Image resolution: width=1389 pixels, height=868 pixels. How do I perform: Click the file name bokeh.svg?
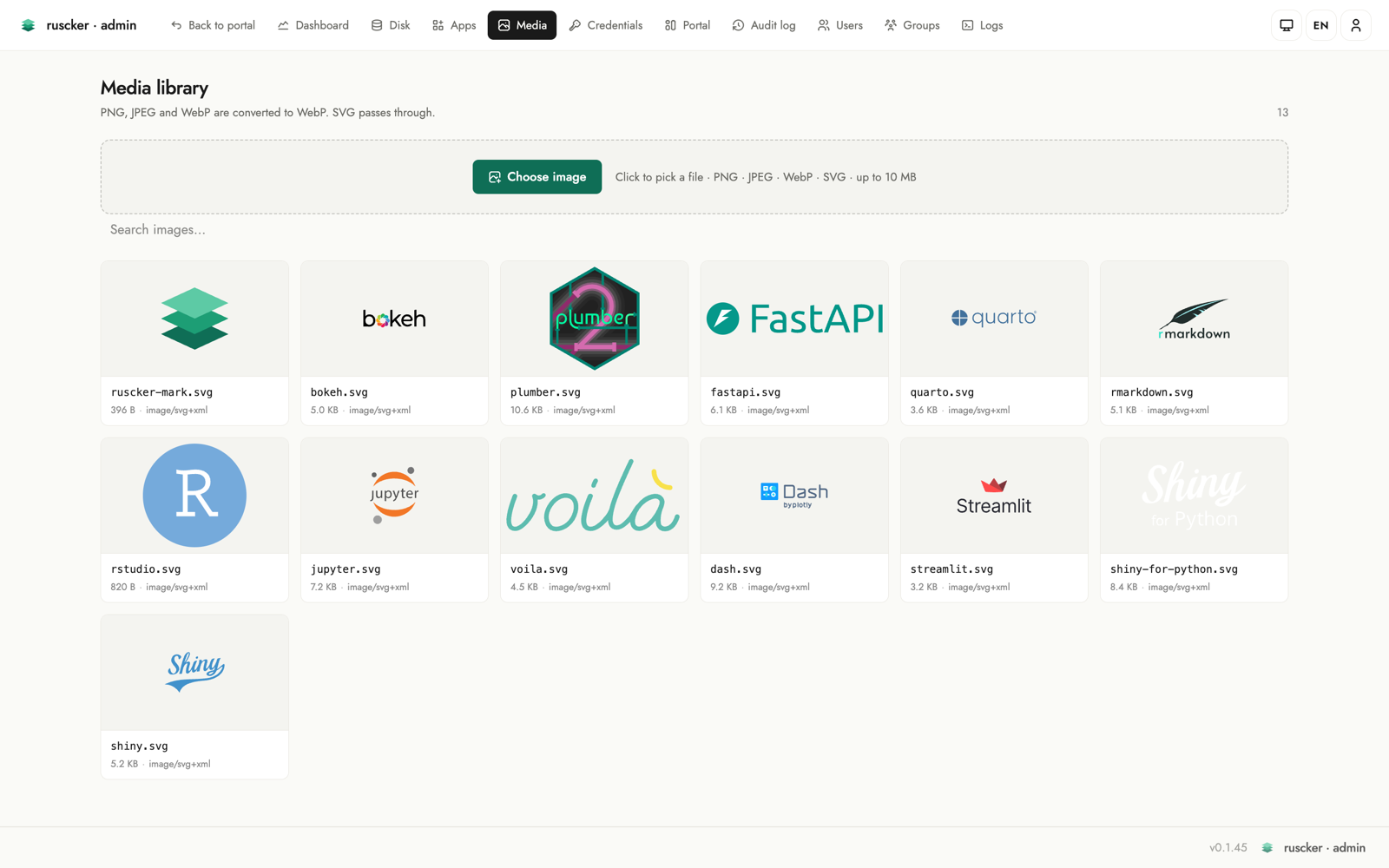point(339,392)
